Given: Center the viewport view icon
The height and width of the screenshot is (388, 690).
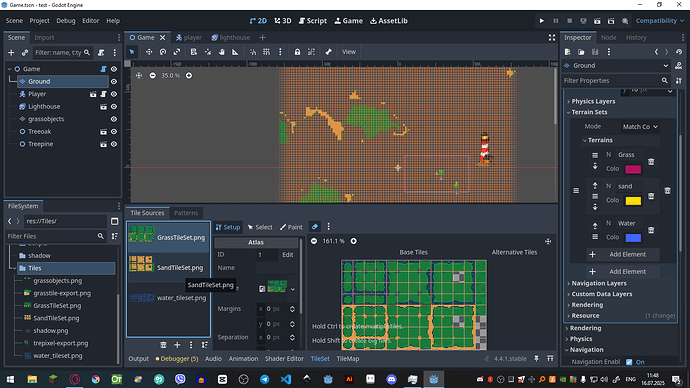Looking at the screenshot, I should (139, 76).
